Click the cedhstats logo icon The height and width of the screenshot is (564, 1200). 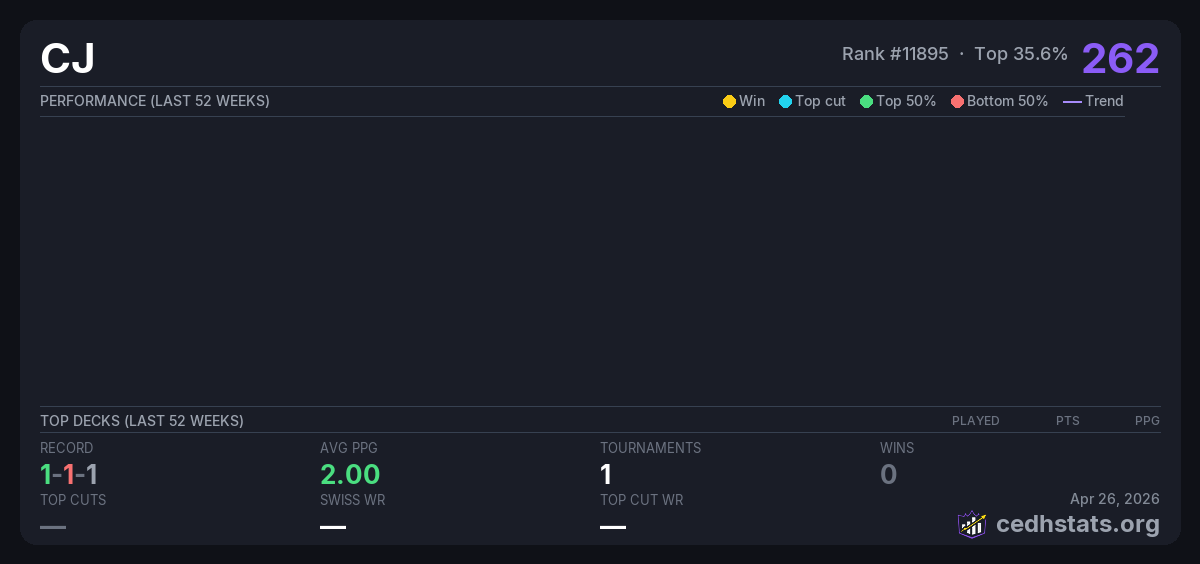(972, 524)
